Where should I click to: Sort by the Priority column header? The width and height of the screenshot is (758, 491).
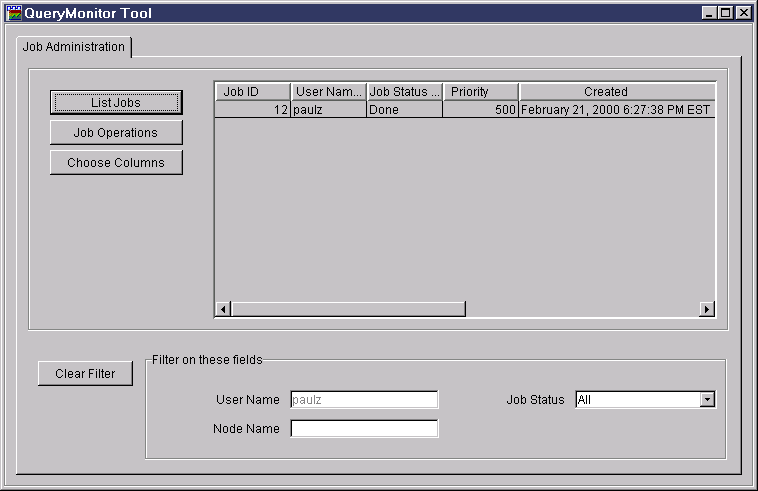pyautogui.click(x=481, y=92)
